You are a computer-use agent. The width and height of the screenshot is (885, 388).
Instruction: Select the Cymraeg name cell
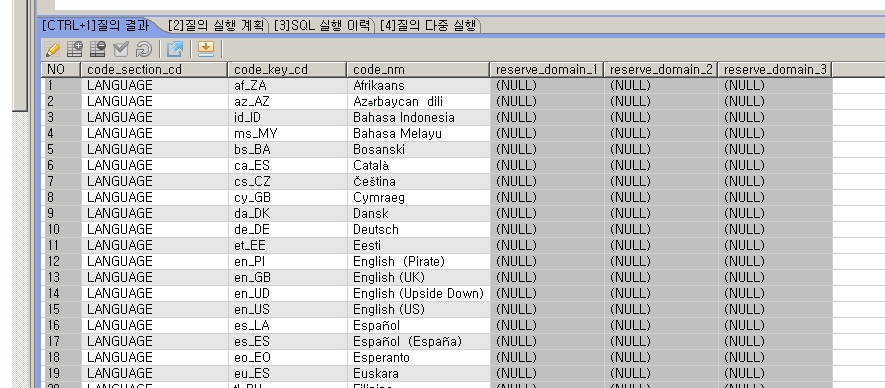click(x=418, y=198)
